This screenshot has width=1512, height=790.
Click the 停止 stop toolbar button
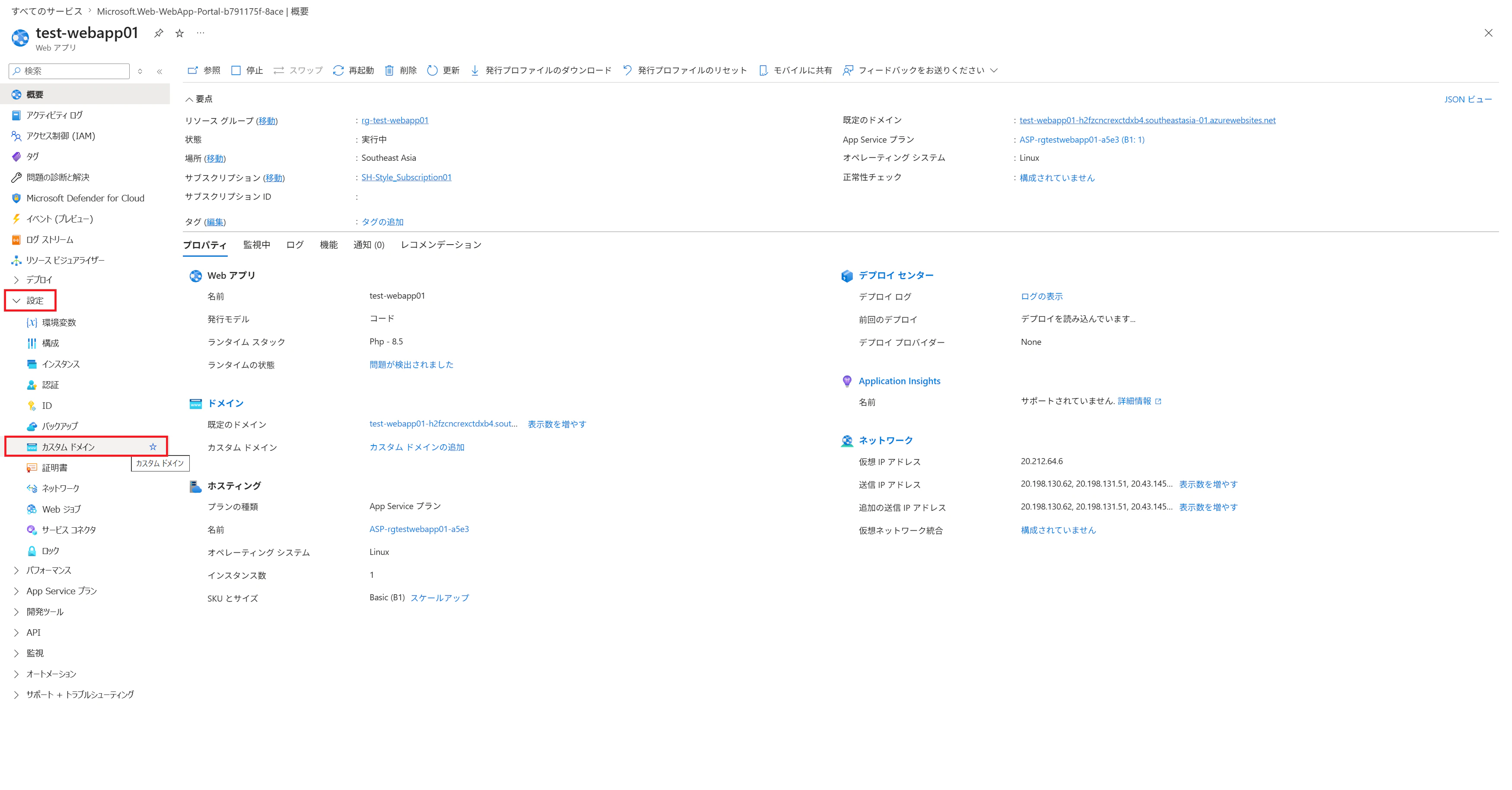[247, 70]
